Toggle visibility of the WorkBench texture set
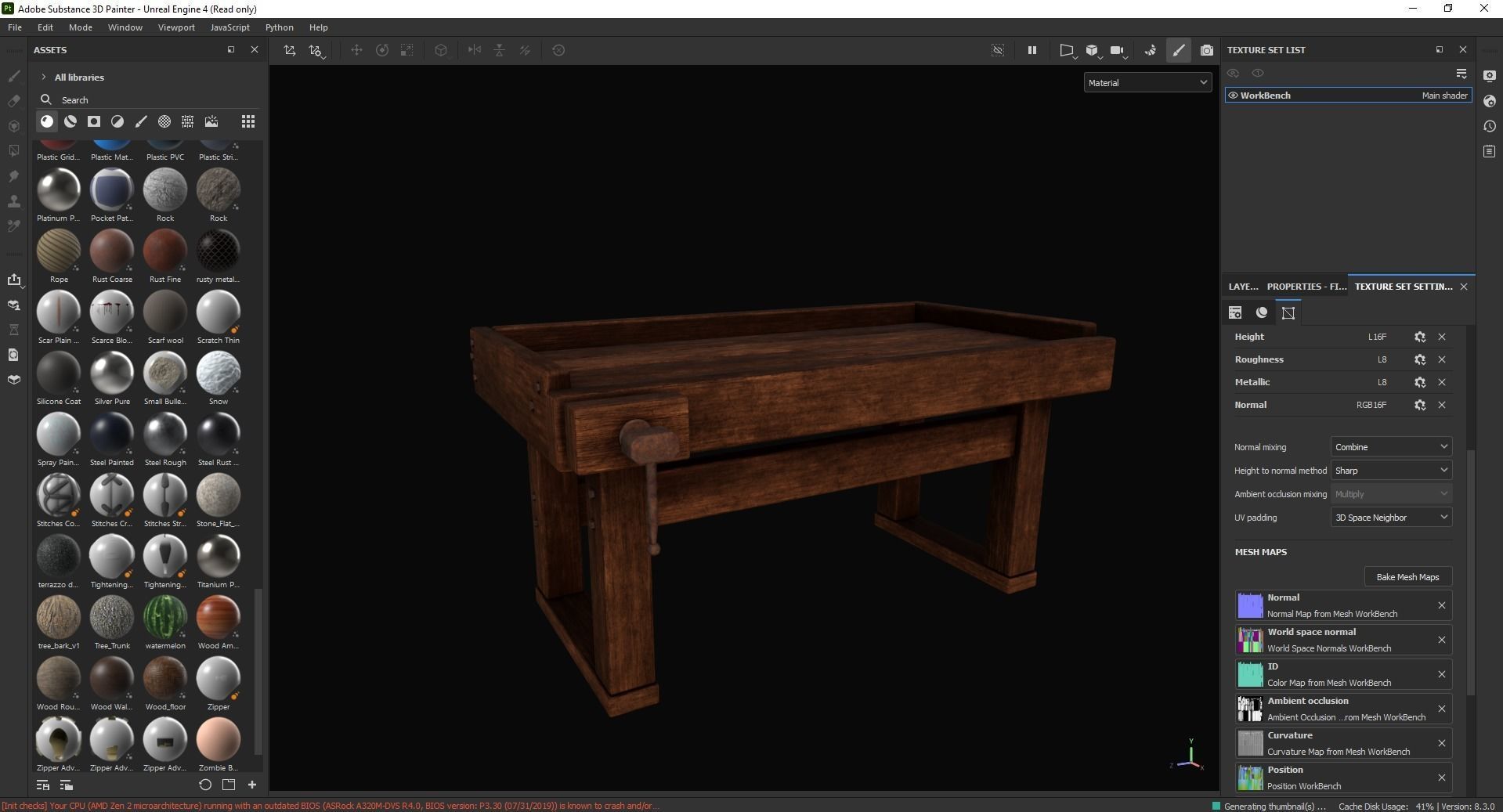The height and width of the screenshot is (812, 1503). [1233, 95]
